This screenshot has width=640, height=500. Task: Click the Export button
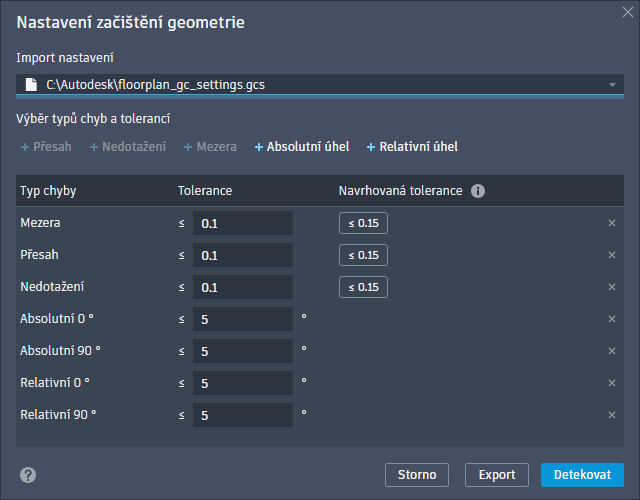pyautogui.click(x=496, y=475)
